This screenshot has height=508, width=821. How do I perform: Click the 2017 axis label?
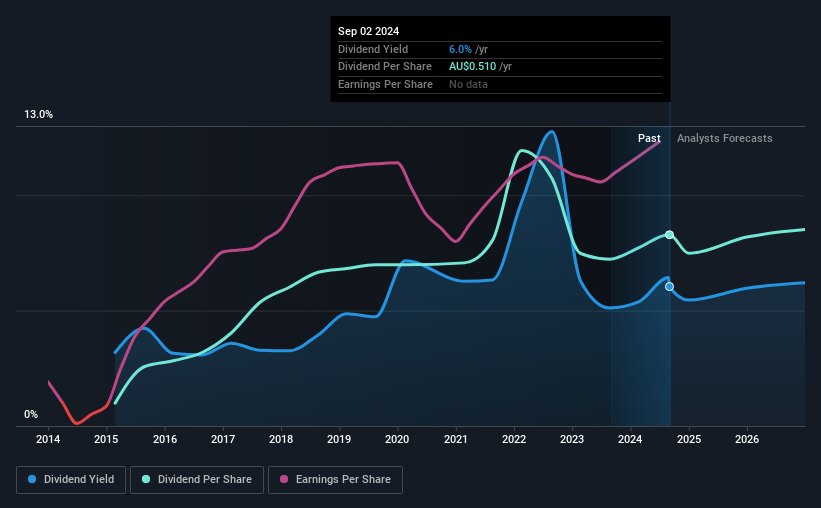(x=223, y=439)
